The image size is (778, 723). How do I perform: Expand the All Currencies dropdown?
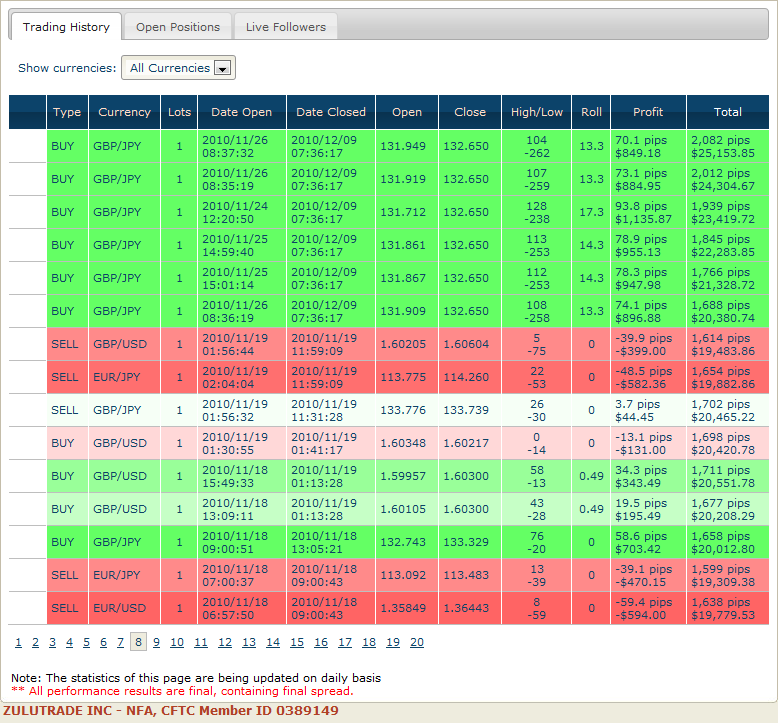click(x=178, y=68)
